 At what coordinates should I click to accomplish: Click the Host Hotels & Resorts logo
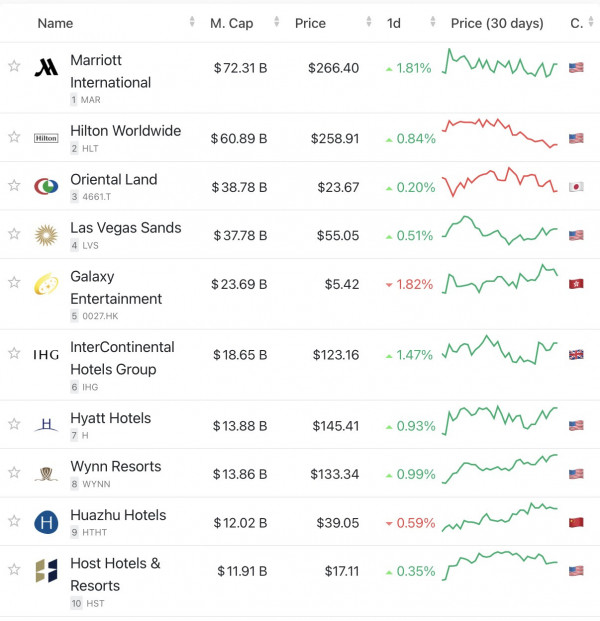coord(46,571)
